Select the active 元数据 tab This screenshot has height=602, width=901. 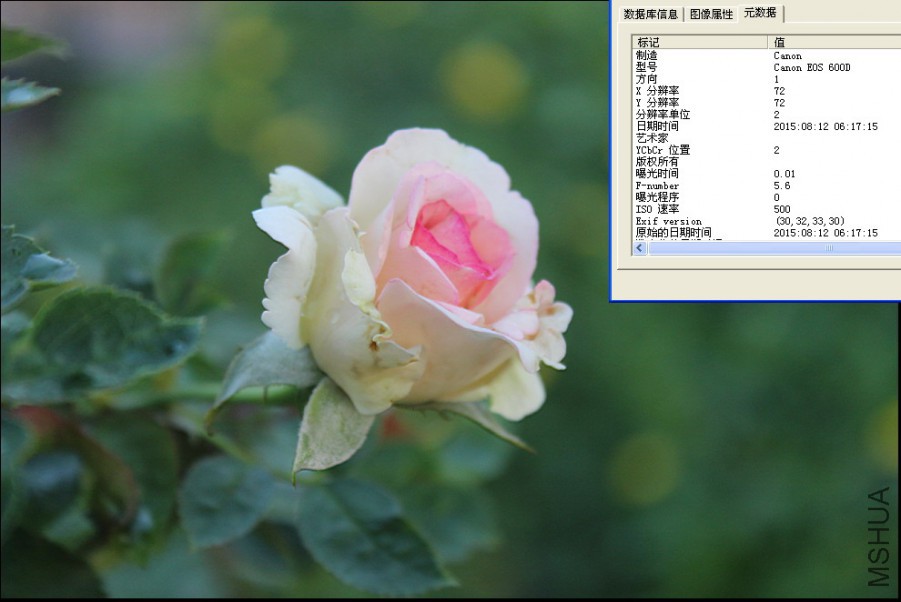[x=758, y=14]
